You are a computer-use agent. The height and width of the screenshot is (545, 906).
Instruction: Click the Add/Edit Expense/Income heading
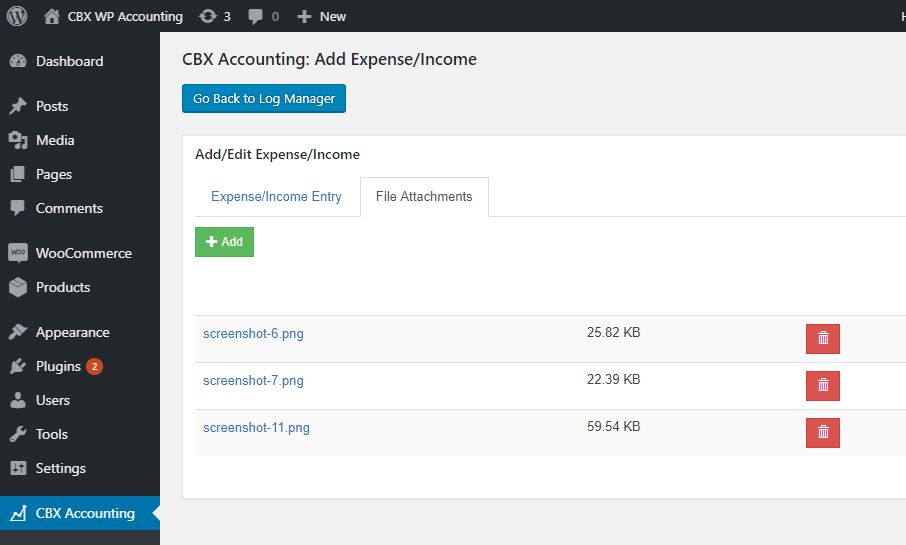pos(277,155)
